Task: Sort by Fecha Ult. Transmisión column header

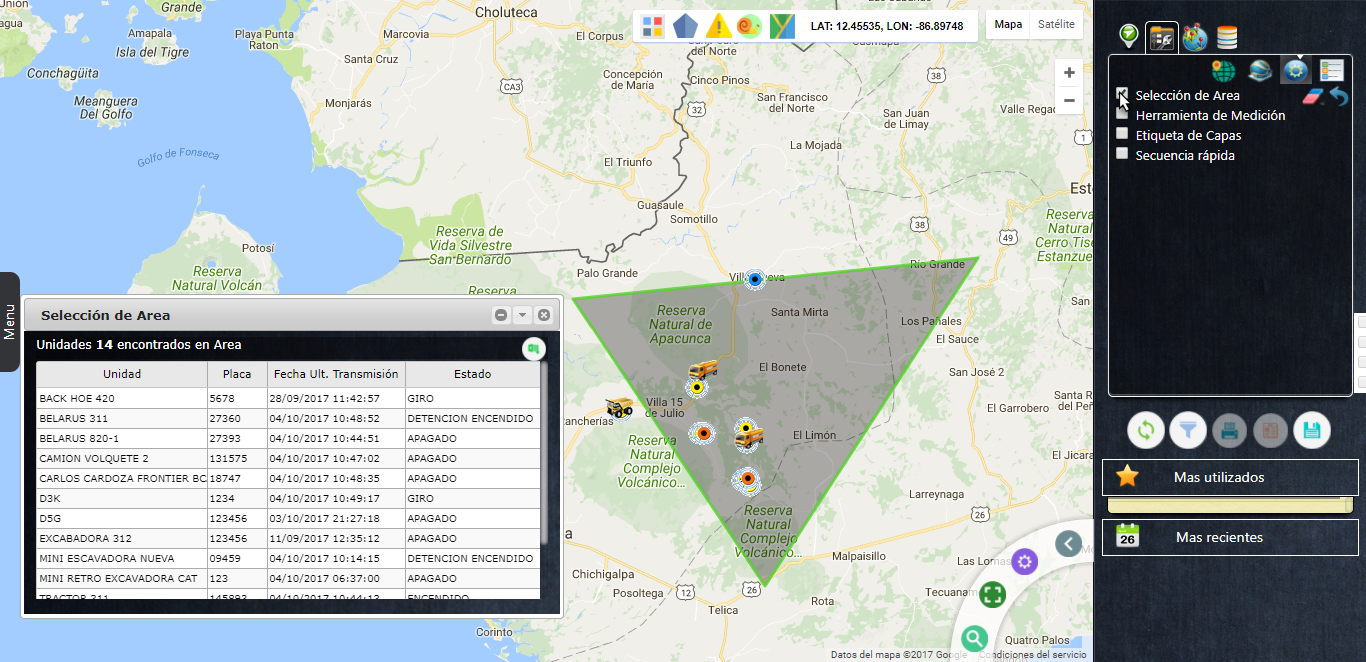Action: tap(336, 374)
